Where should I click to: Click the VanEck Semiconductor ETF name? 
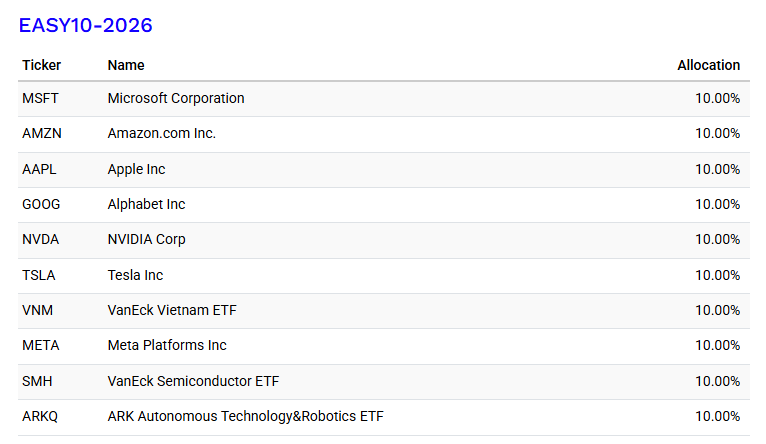click(195, 381)
